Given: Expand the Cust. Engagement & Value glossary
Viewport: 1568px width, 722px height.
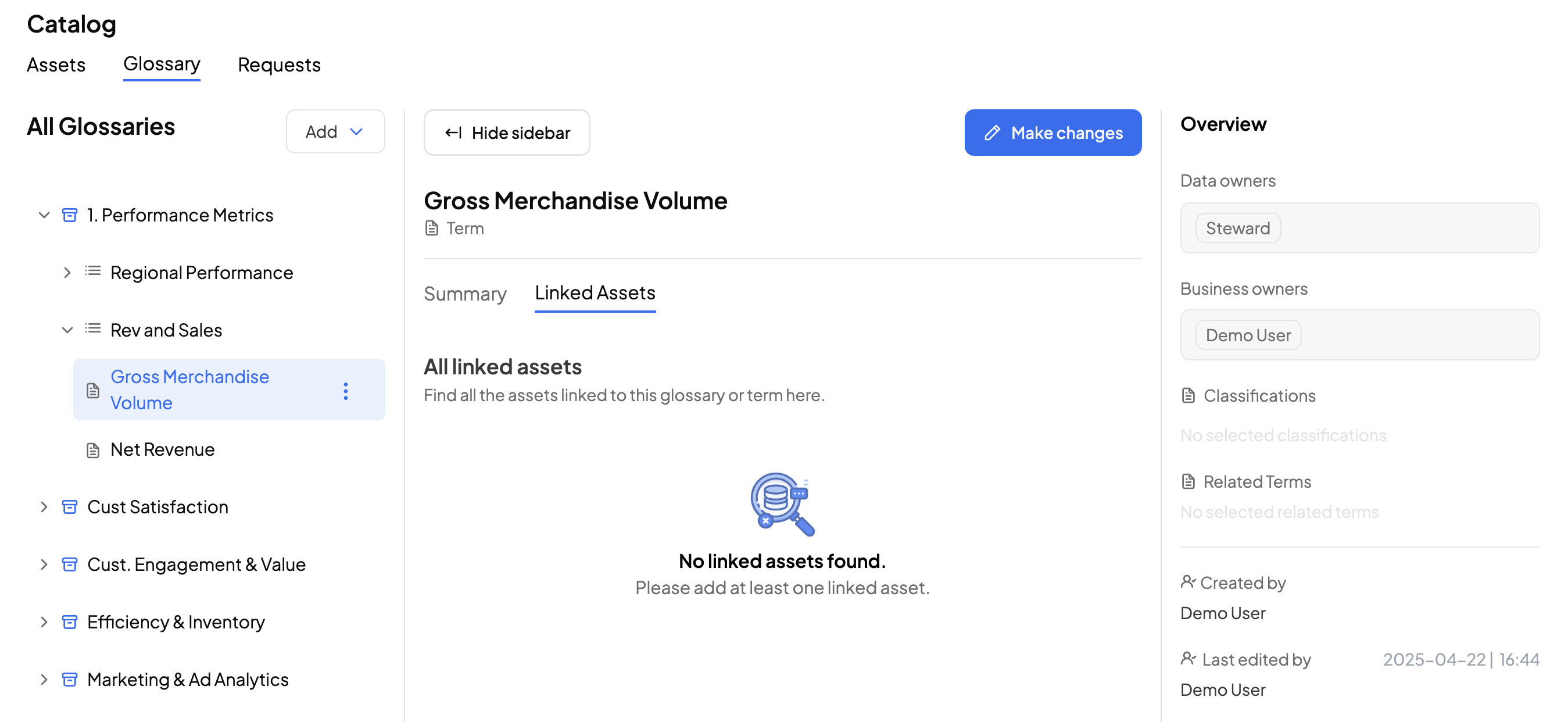Looking at the screenshot, I should (44, 564).
